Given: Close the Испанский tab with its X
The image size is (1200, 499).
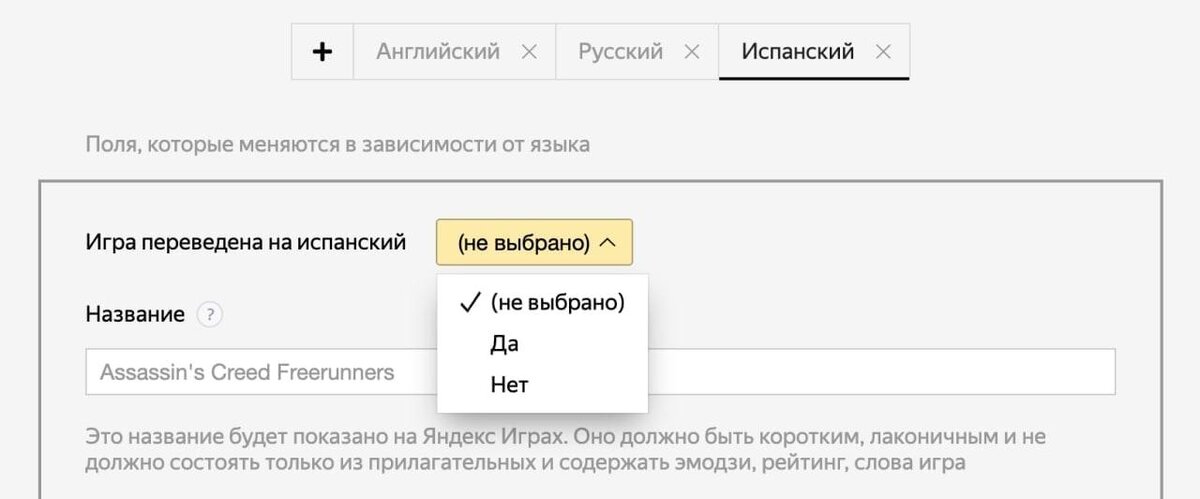Looking at the screenshot, I should point(883,52).
